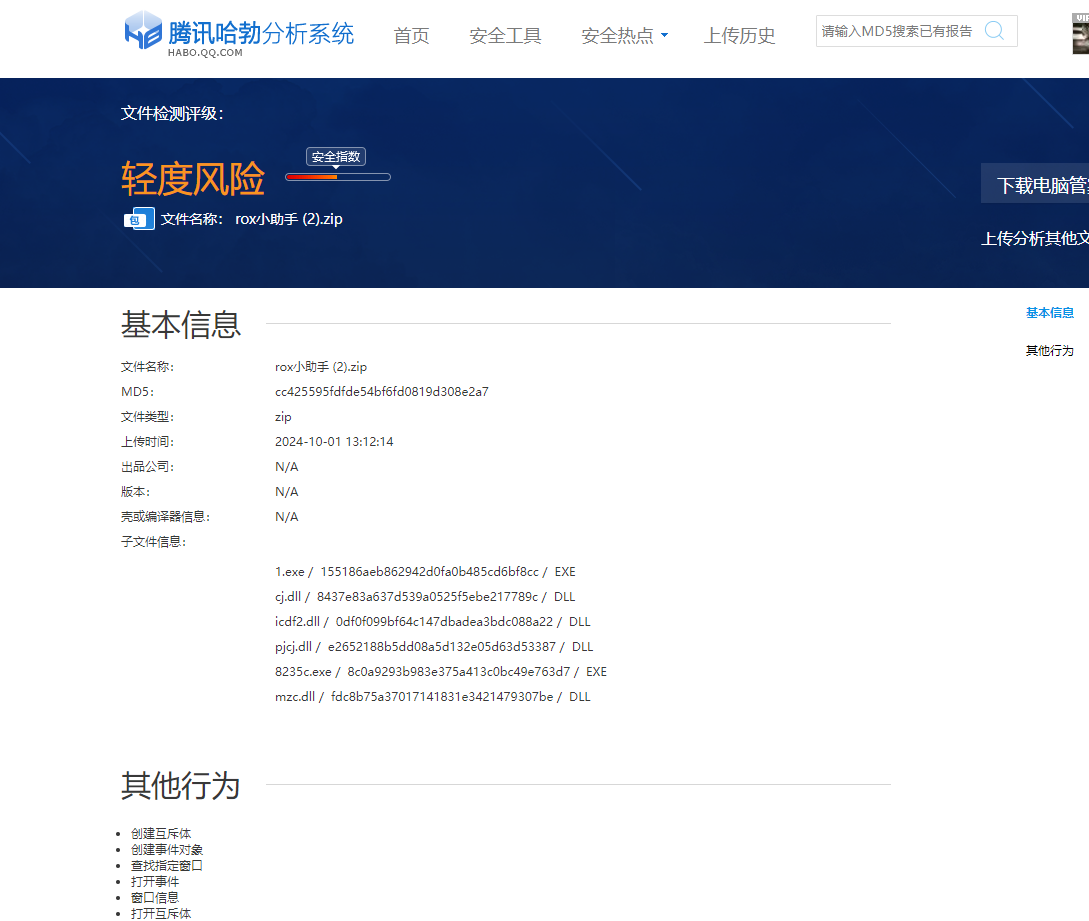
Task: Click the MD5 search input field
Action: tap(897, 31)
